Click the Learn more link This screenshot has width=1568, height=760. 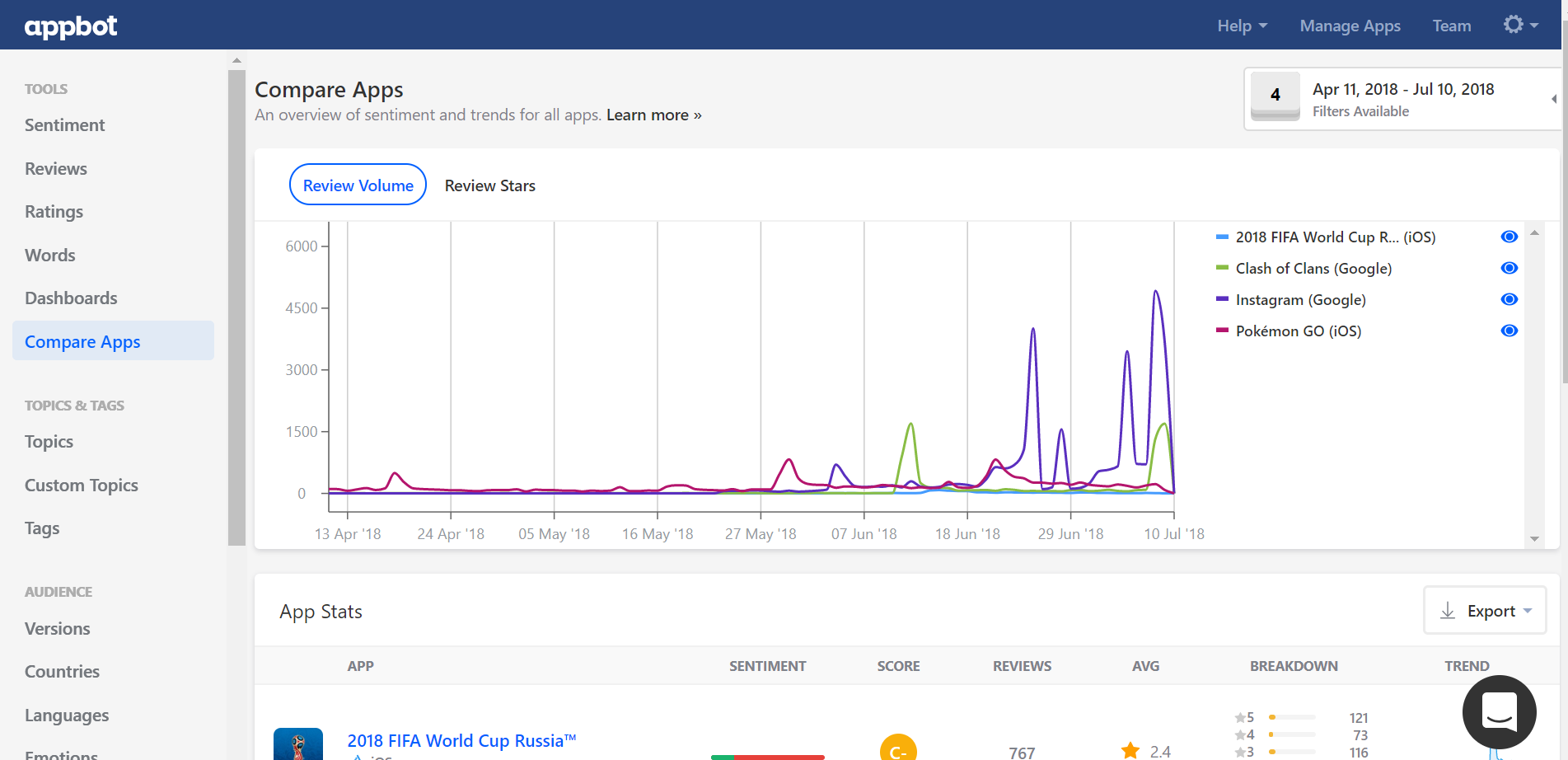[653, 115]
